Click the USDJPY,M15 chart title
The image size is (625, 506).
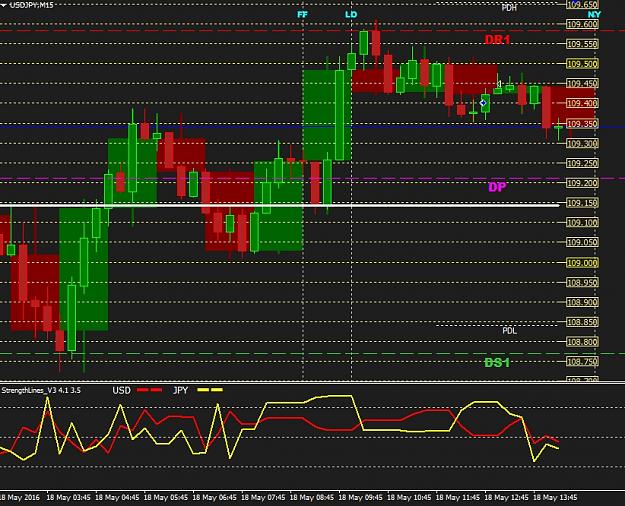click(x=32, y=5)
